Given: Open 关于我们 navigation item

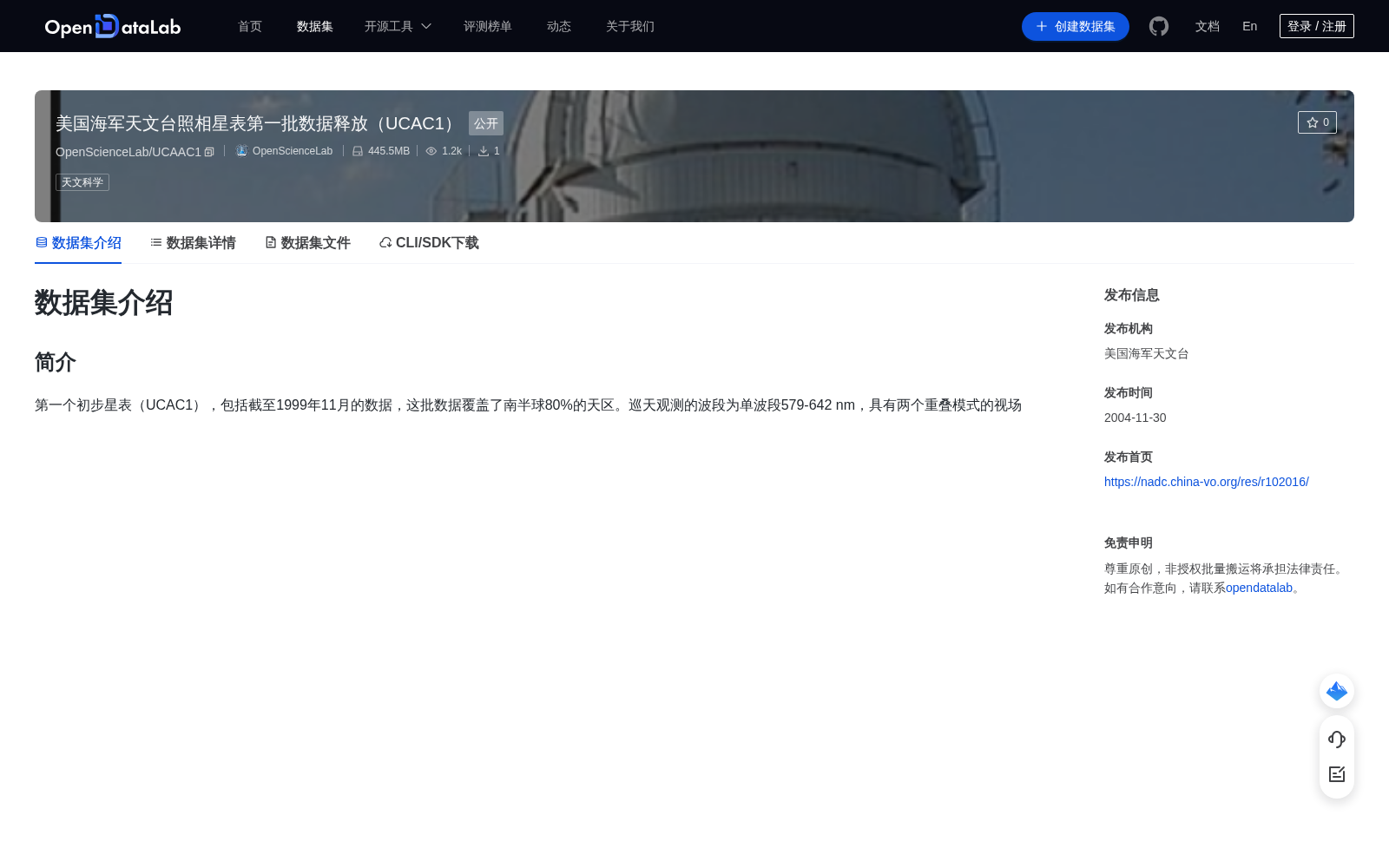Looking at the screenshot, I should click(630, 26).
